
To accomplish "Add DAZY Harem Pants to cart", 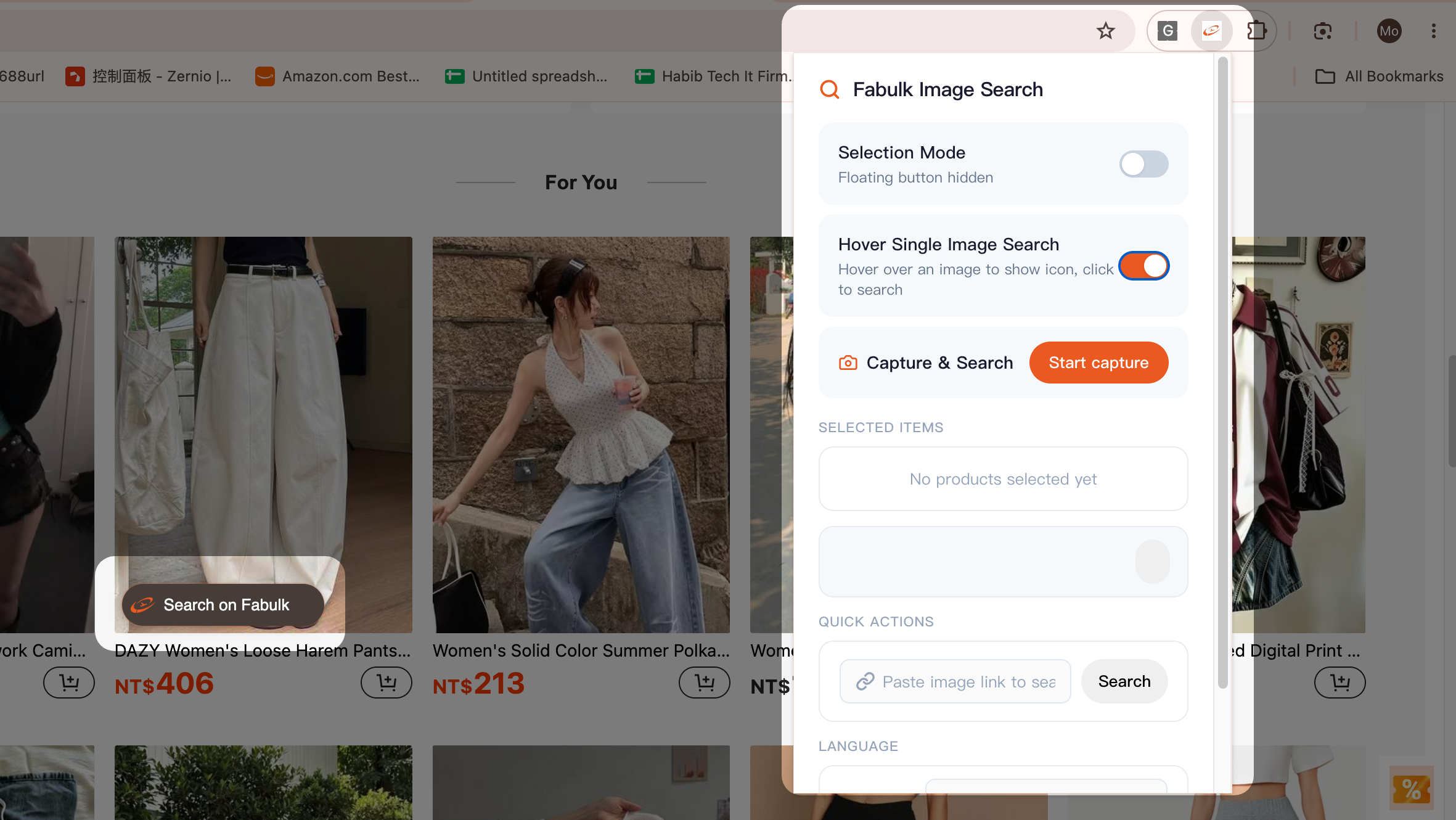I will pyautogui.click(x=386, y=683).
